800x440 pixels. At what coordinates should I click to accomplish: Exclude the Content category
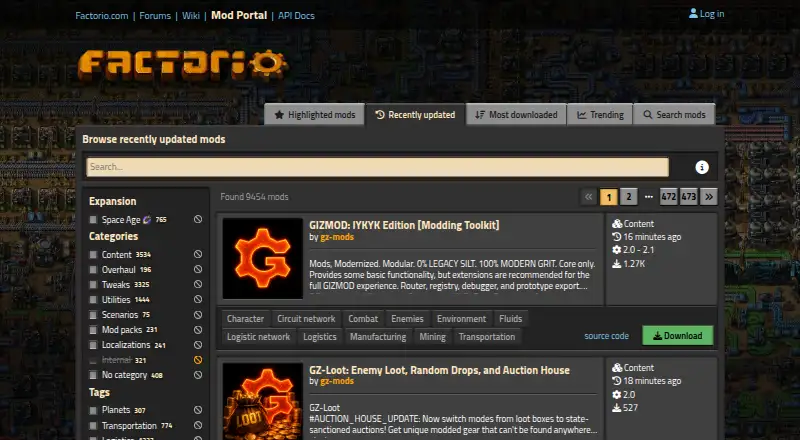[x=198, y=254]
